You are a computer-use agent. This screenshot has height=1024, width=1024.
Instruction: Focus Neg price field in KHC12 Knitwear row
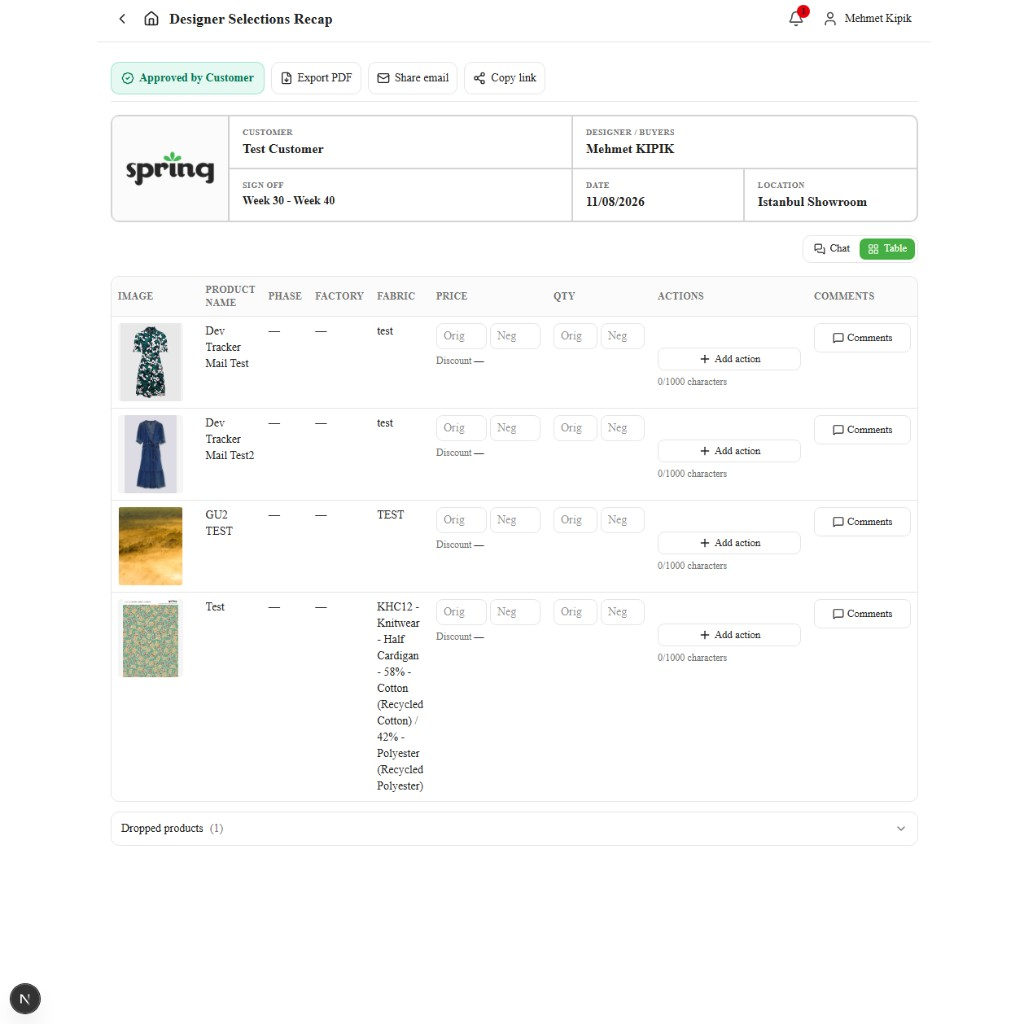point(515,612)
